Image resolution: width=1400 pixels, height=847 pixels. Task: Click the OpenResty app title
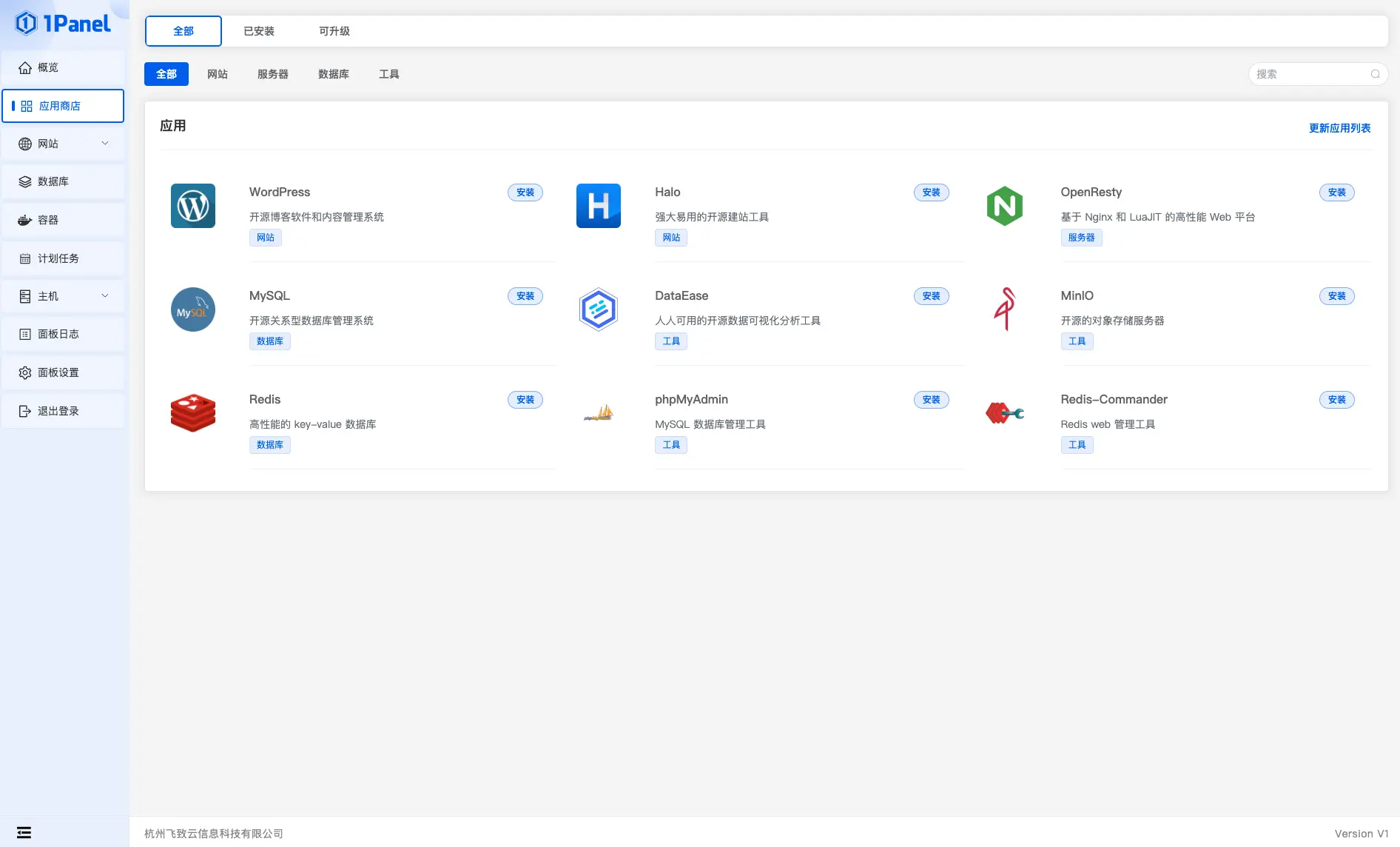(1091, 192)
